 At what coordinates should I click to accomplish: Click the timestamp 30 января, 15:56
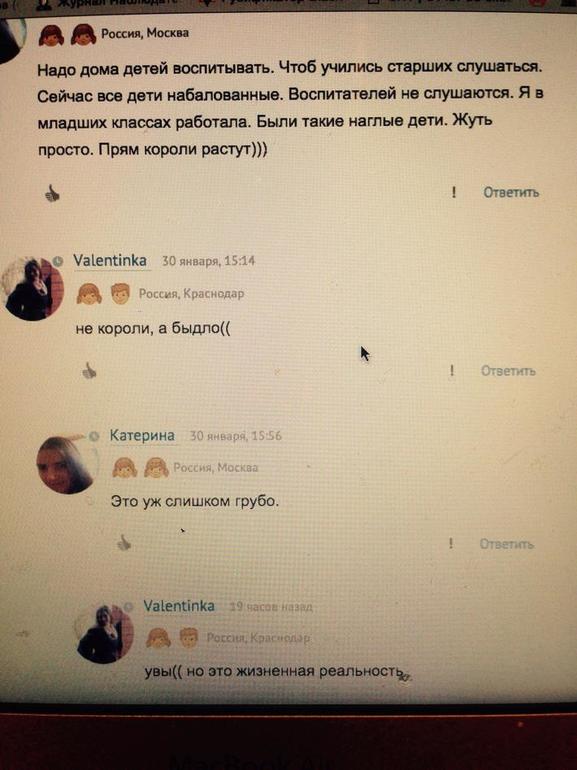[236, 436]
